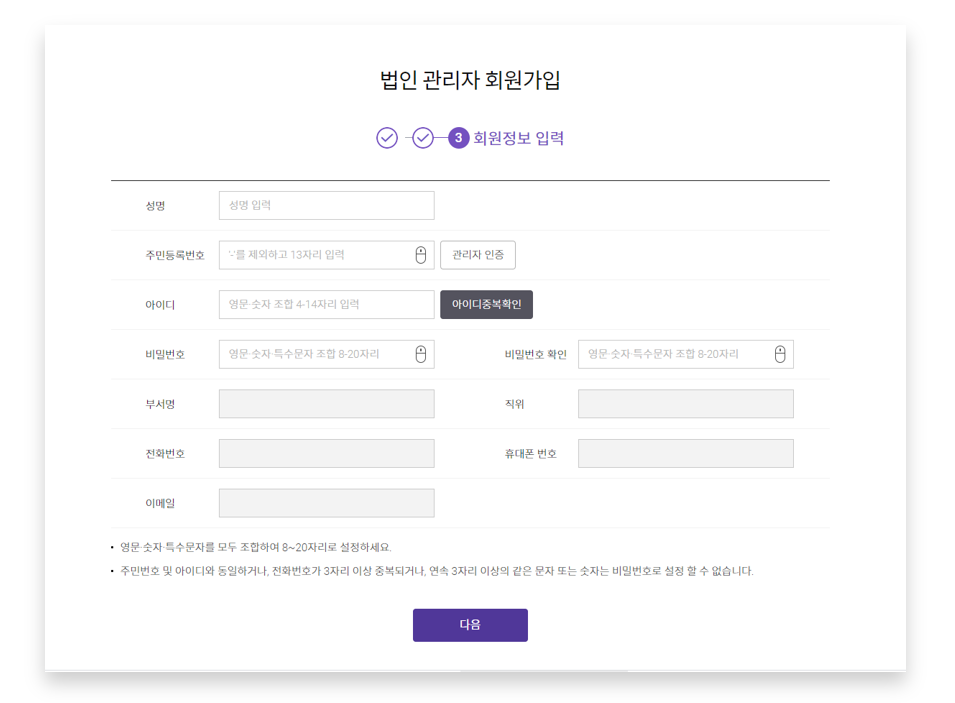Click mouse icon in 주민등록번호 field
The width and height of the screenshot is (955, 703).
tap(421, 255)
